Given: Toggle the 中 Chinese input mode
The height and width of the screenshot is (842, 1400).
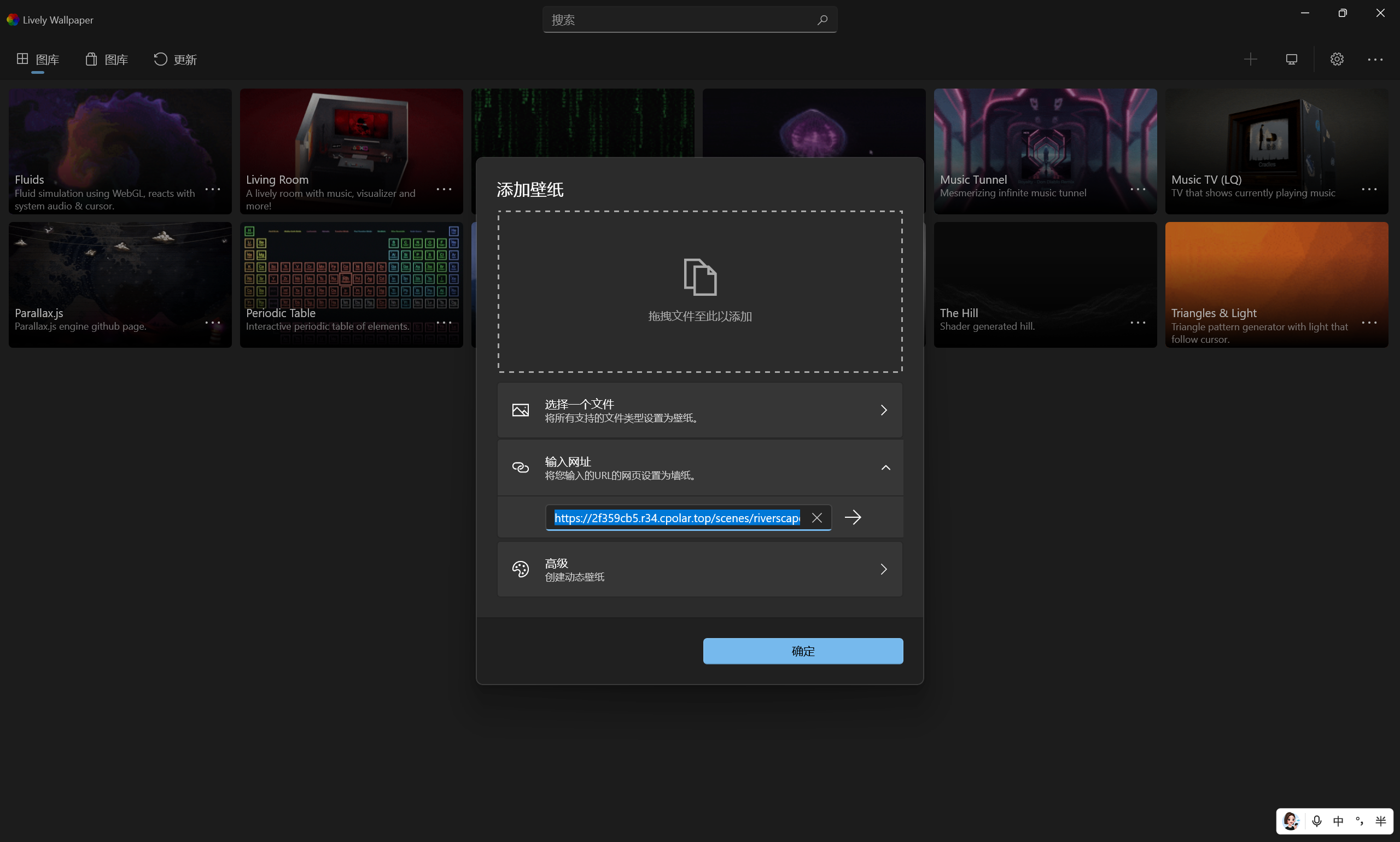Looking at the screenshot, I should (1338, 821).
